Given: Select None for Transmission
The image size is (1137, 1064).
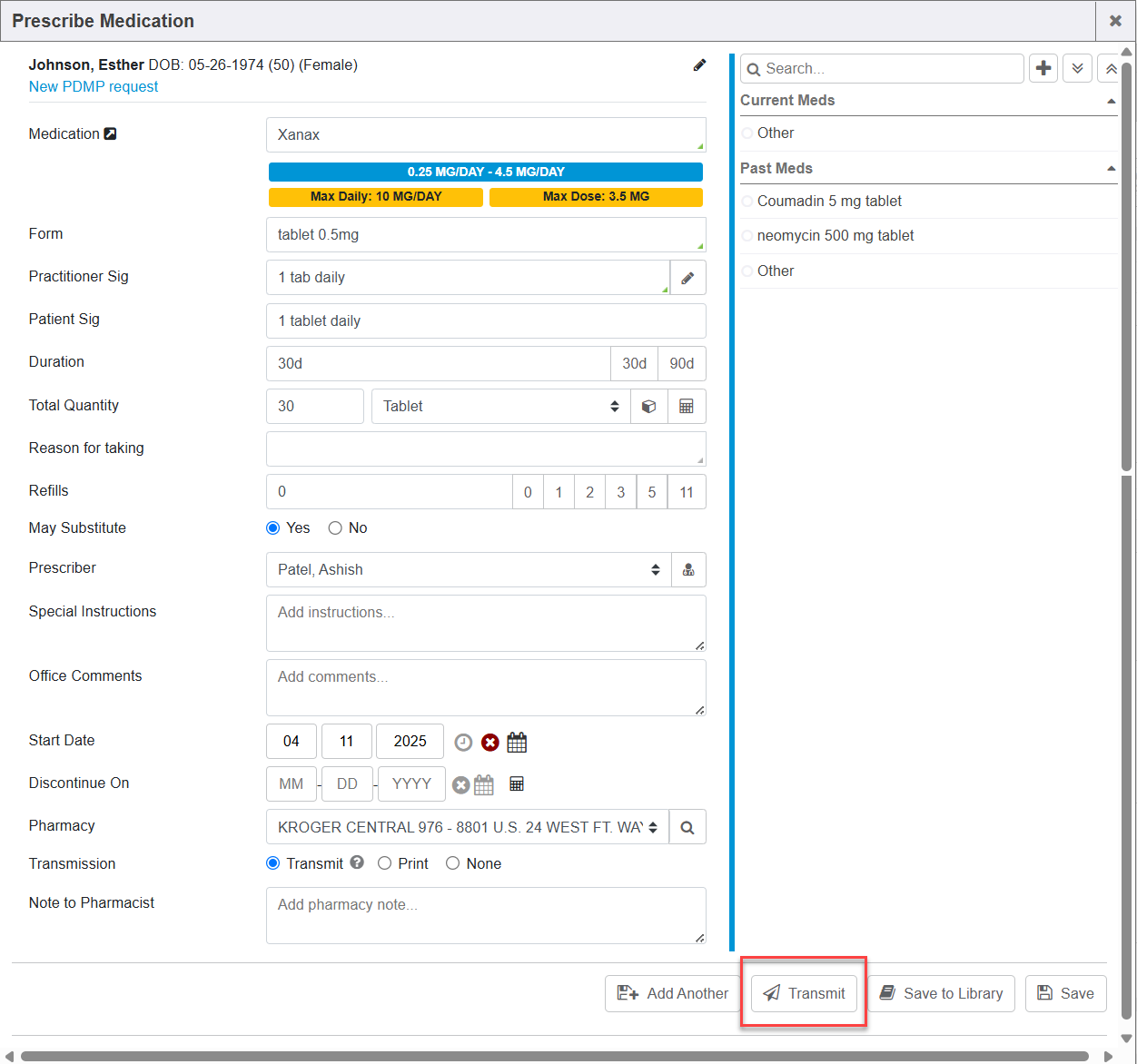Looking at the screenshot, I should (453, 863).
